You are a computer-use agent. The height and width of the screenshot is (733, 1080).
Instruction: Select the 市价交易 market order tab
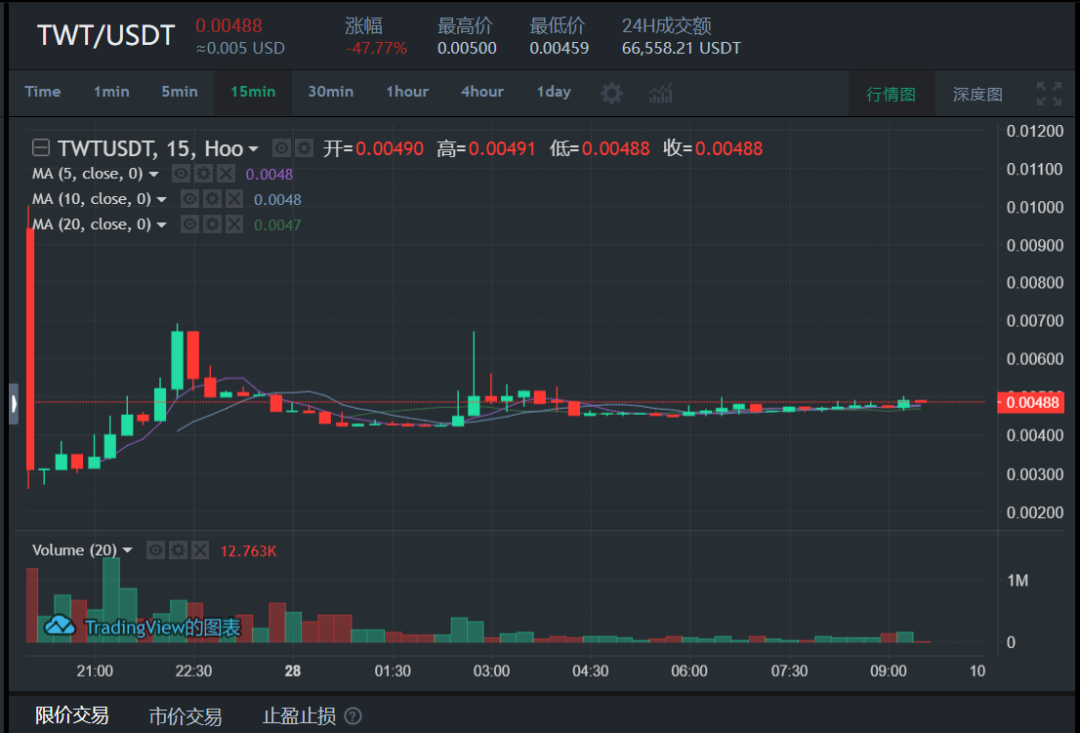coord(186,716)
